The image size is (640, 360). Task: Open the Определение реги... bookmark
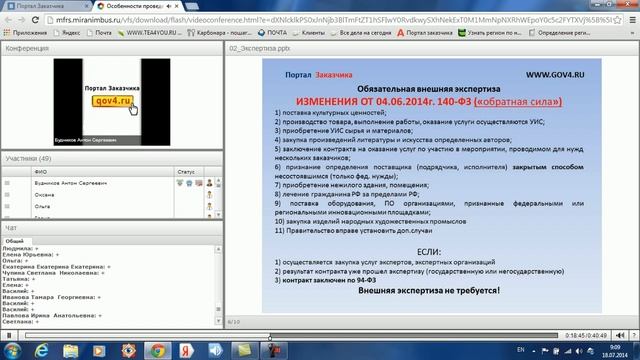pos(559,33)
